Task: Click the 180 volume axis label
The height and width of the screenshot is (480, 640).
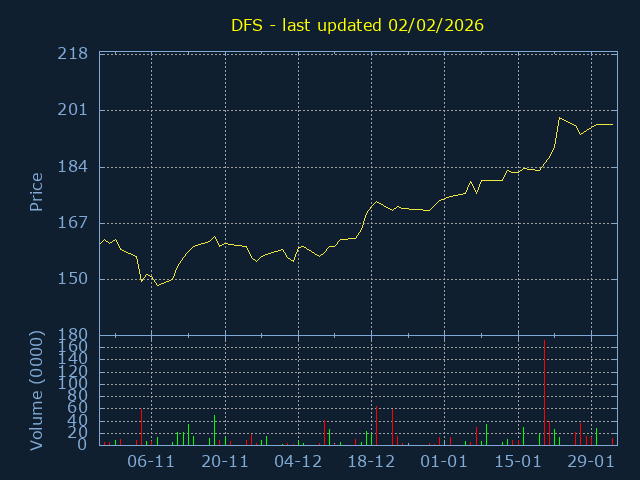Action: (x=72, y=334)
